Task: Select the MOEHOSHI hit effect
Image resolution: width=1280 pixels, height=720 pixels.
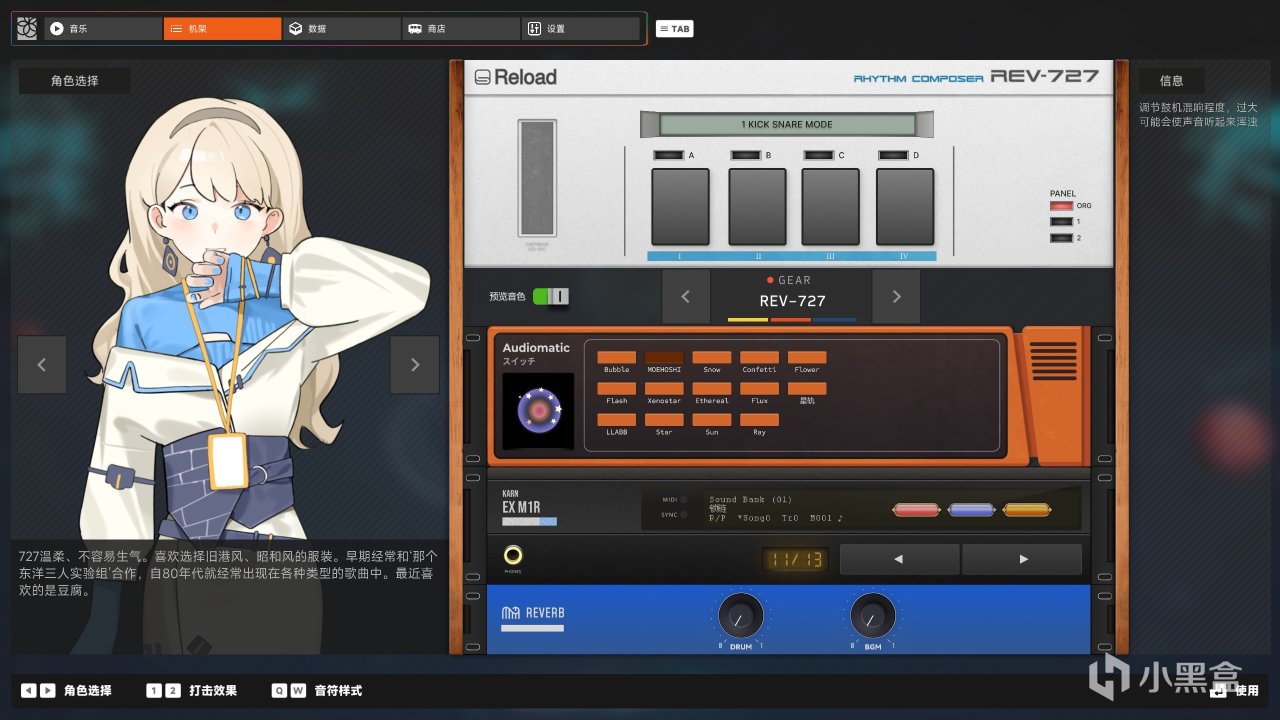Action: coord(664,357)
